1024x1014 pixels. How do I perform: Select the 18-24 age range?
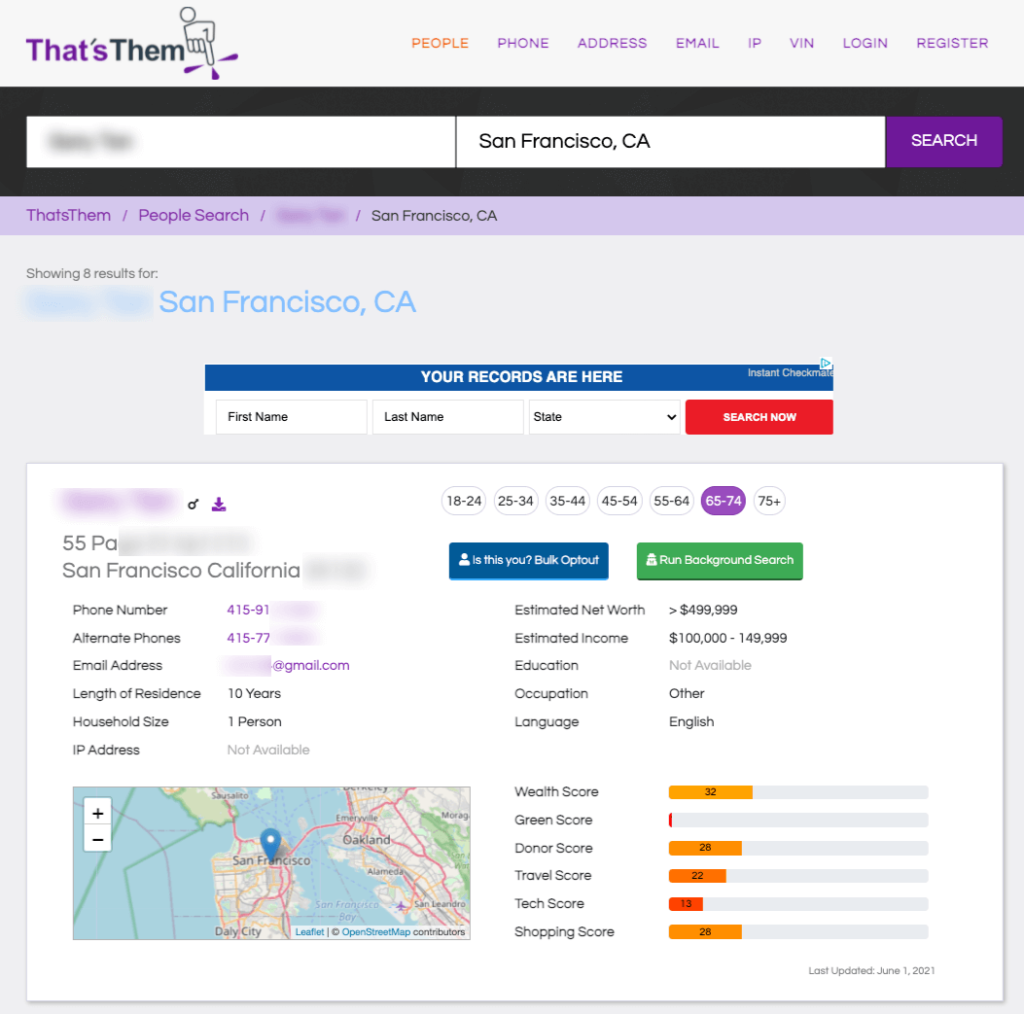click(464, 501)
